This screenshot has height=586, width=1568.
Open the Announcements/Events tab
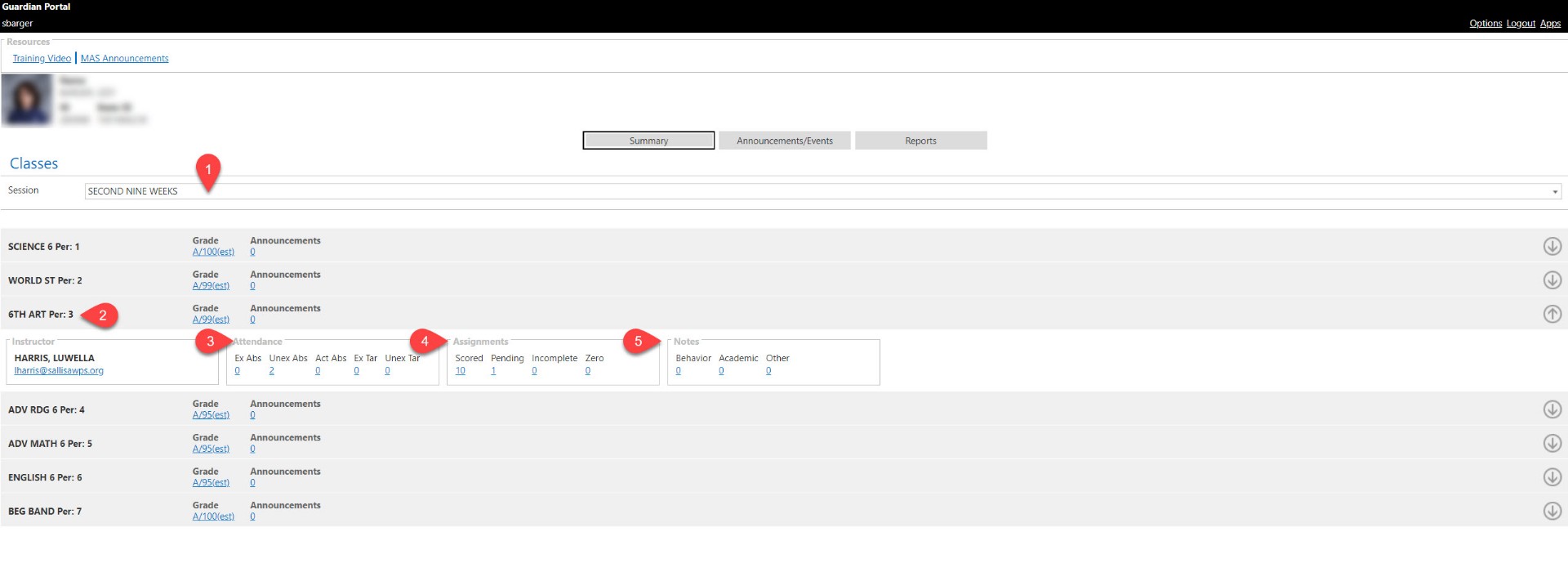point(785,141)
